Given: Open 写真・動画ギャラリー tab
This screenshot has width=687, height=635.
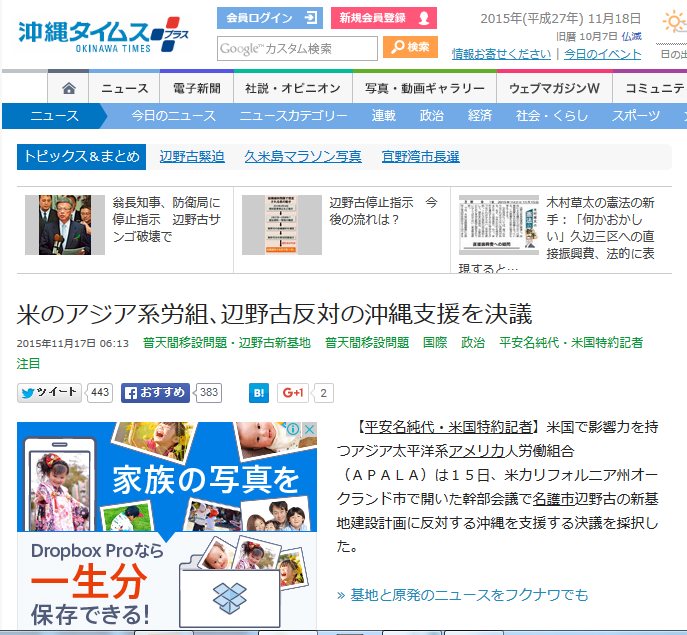Looking at the screenshot, I should pos(424,88).
